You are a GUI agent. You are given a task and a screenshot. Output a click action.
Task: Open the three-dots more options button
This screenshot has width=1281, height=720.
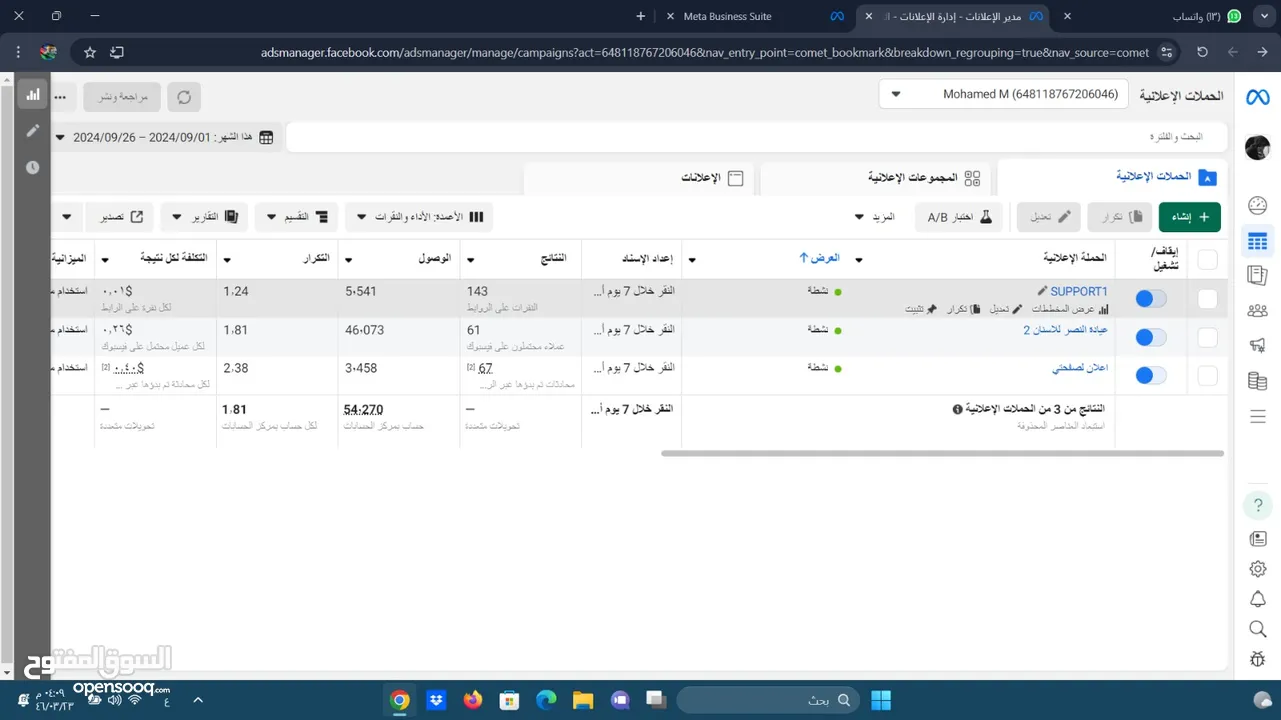pos(61,97)
